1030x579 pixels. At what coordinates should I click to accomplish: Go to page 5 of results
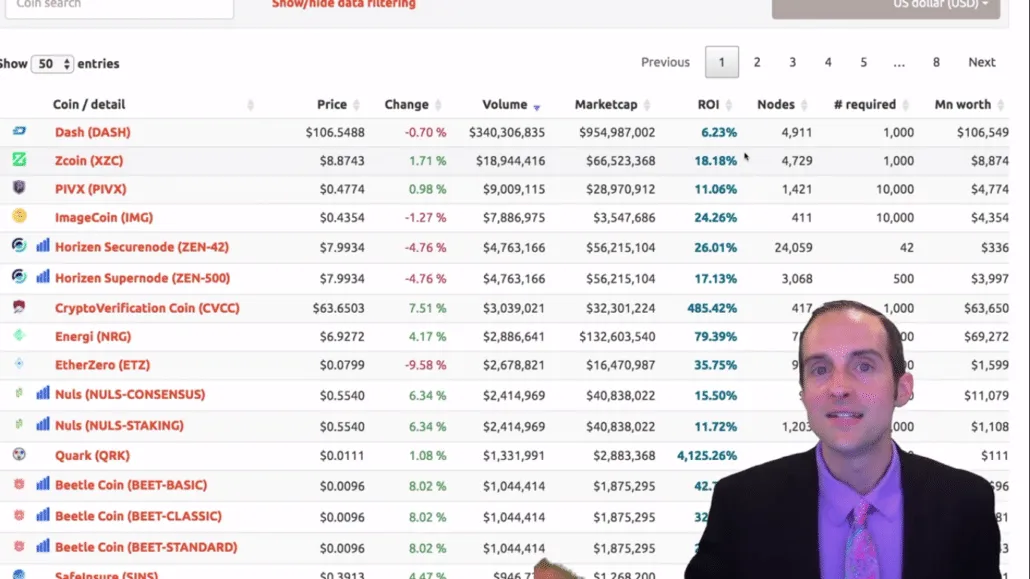pyautogui.click(x=863, y=62)
